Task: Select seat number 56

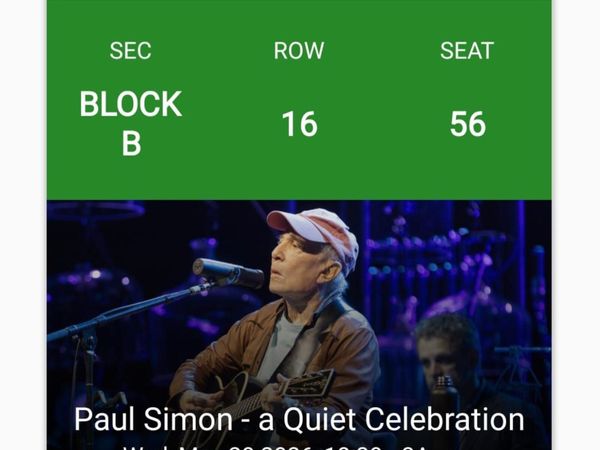Action: click(467, 124)
